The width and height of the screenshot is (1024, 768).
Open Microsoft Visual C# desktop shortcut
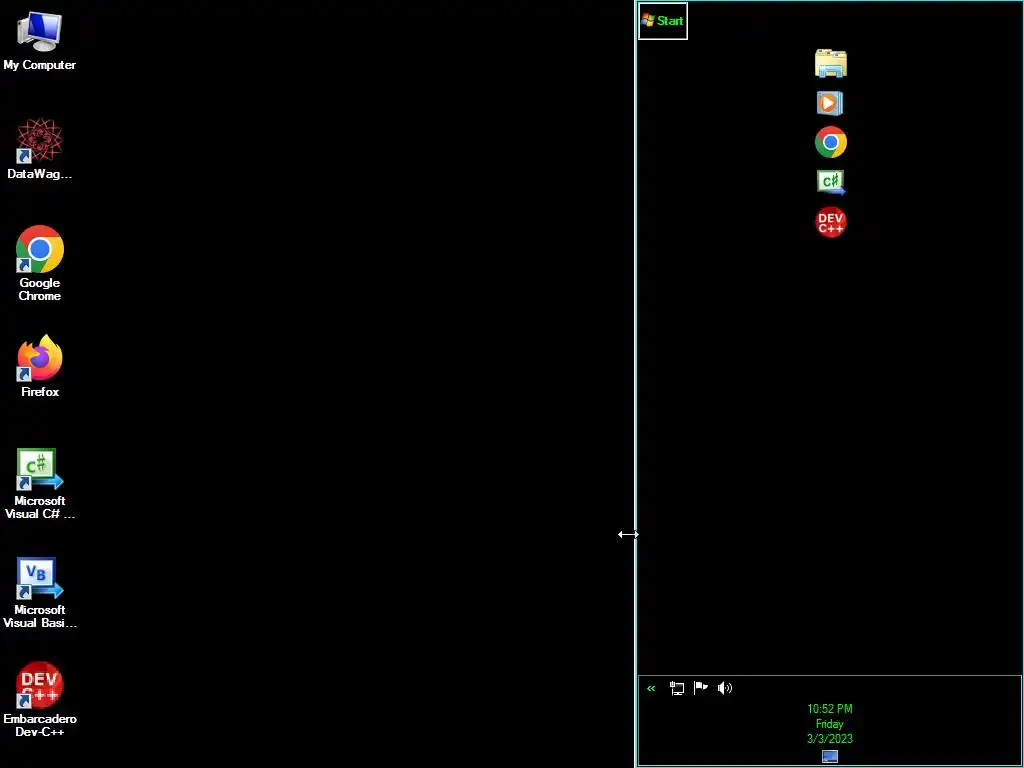pos(39,484)
